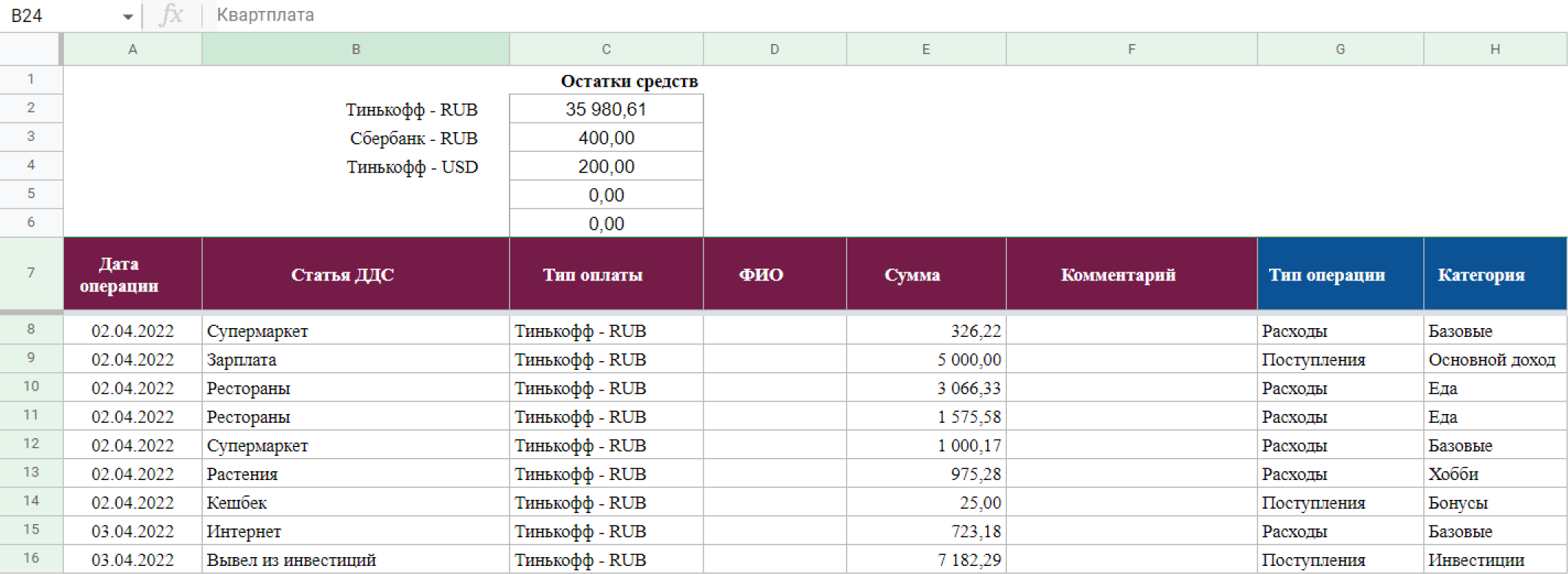Select the Основной доход category cell
The height and width of the screenshot is (574, 1568).
coord(1495,359)
